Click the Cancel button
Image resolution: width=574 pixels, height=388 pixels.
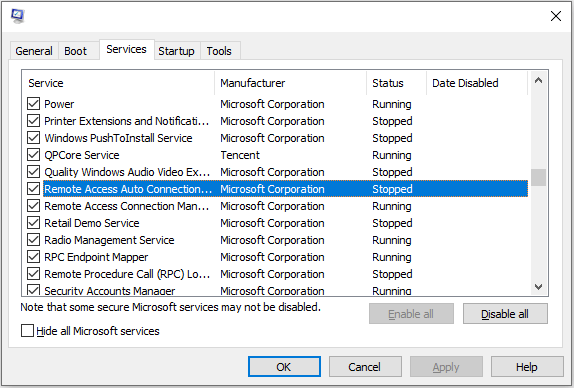click(365, 367)
